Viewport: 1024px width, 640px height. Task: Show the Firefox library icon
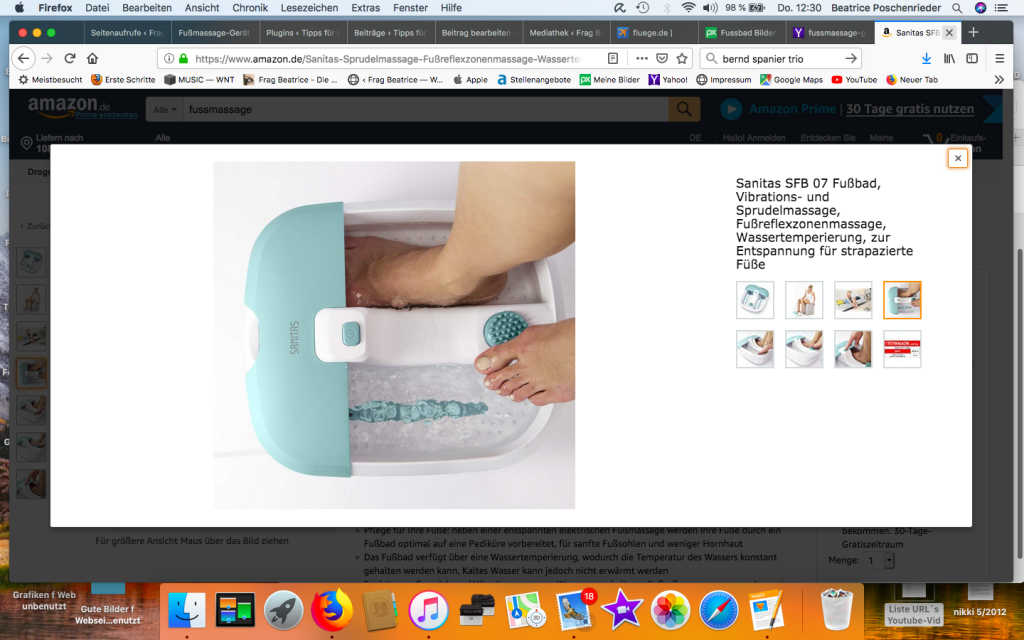(949, 59)
